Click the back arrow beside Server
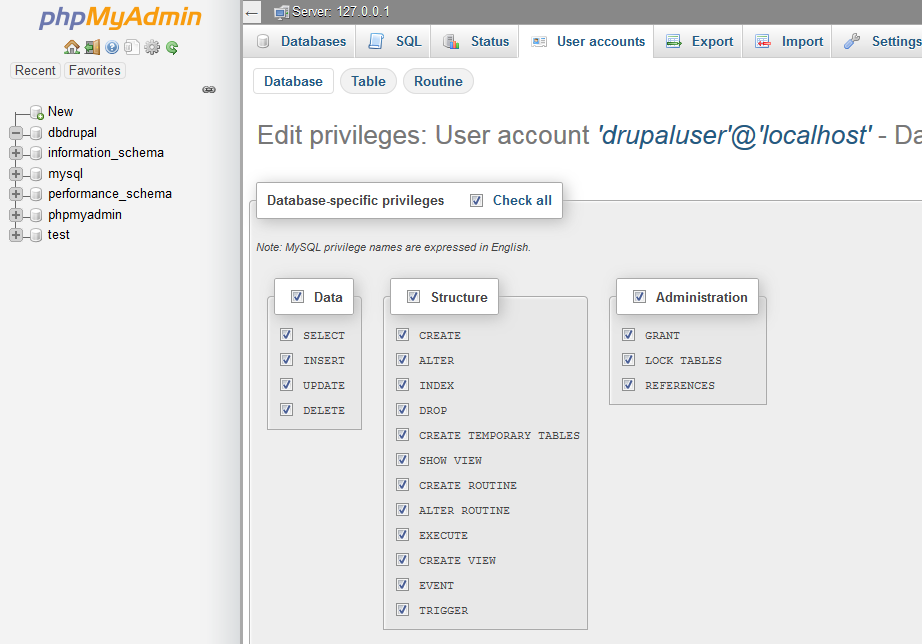Screen dimensions: 922x644 tap(252, 12)
